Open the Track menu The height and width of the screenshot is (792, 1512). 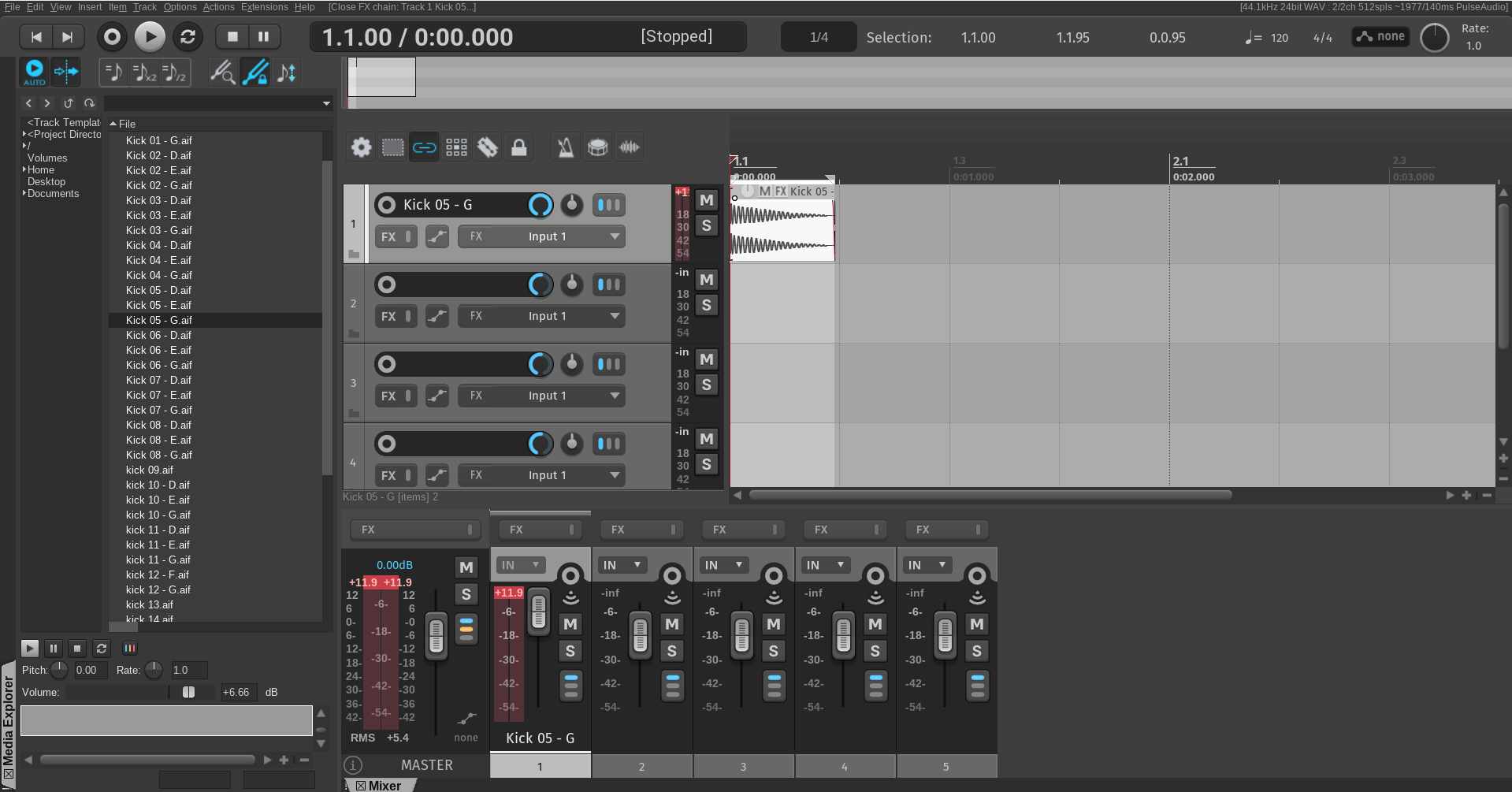[144, 7]
